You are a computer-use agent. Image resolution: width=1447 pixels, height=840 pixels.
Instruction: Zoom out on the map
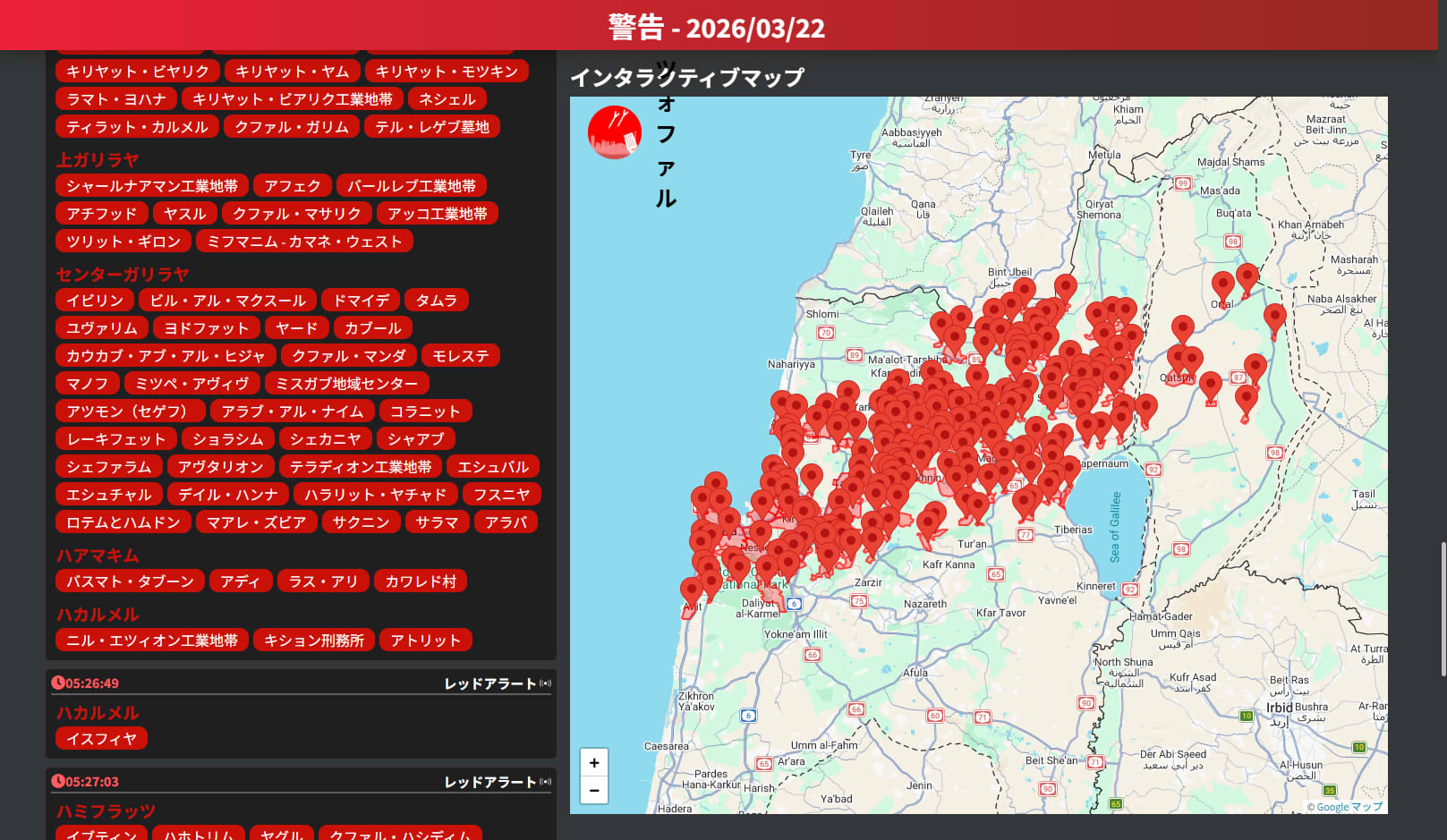(x=593, y=791)
